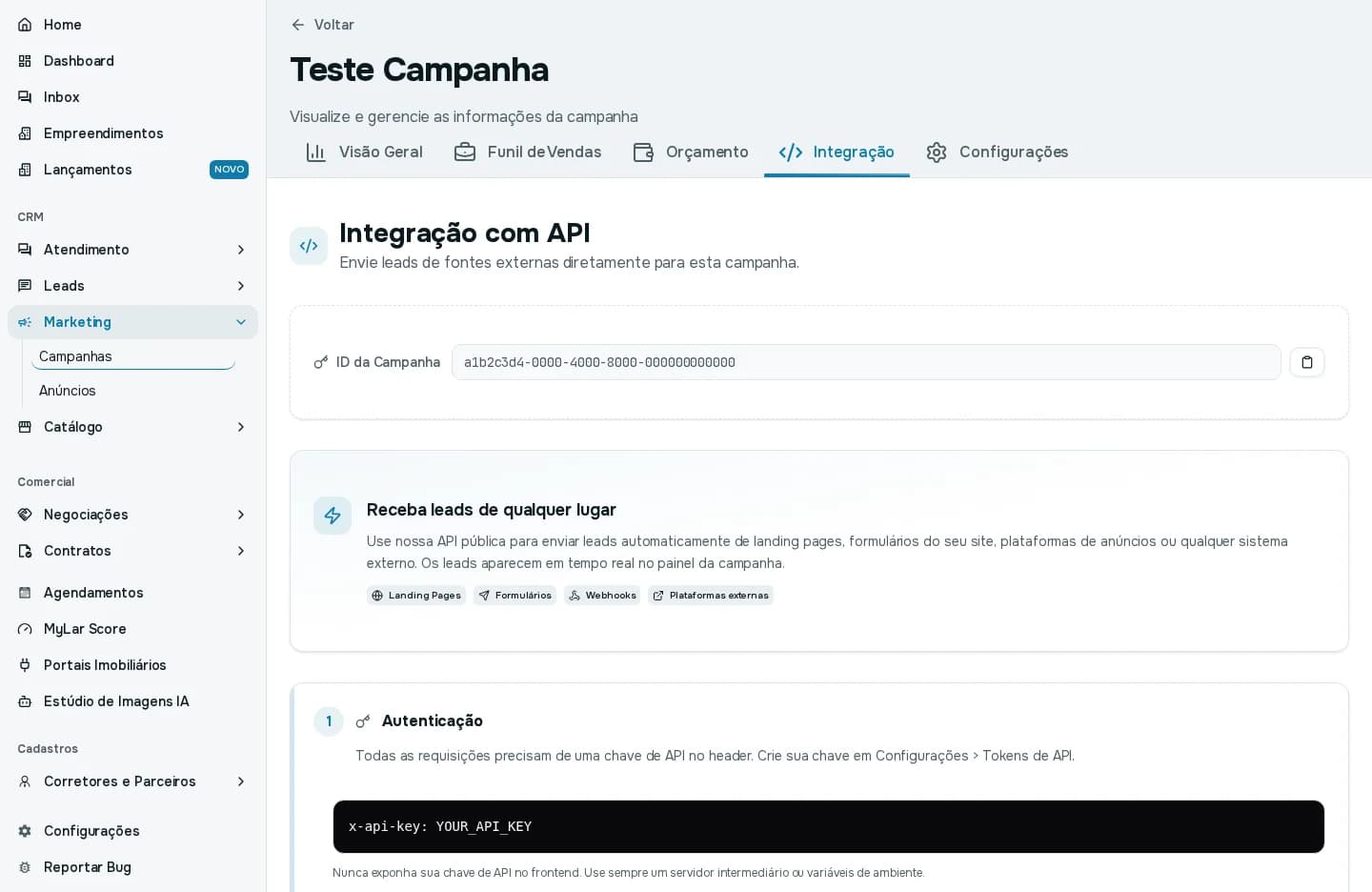Click the "Autenticação" step heading

(433, 721)
